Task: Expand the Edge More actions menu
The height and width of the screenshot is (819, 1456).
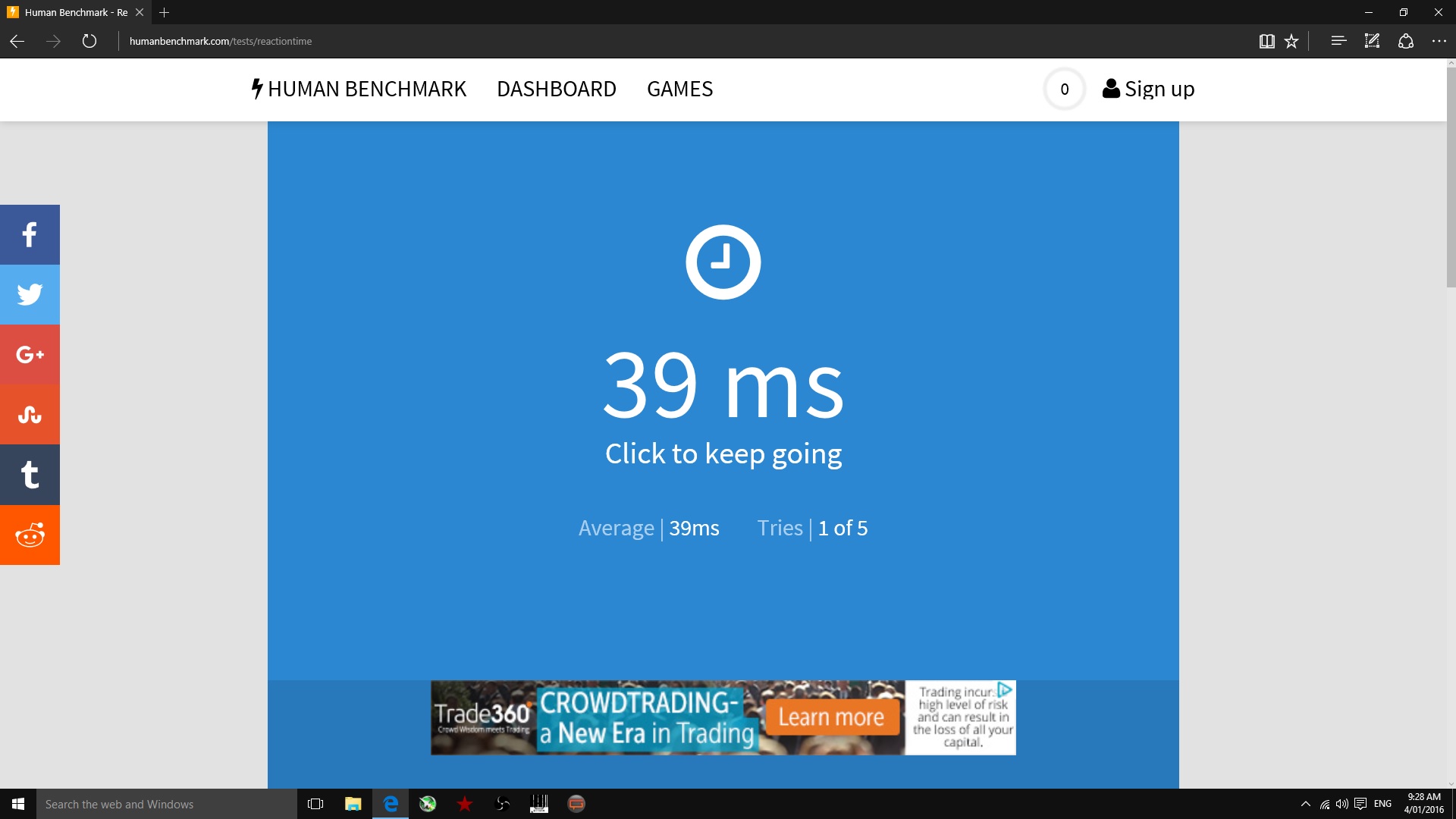Action: pyautogui.click(x=1439, y=41)
